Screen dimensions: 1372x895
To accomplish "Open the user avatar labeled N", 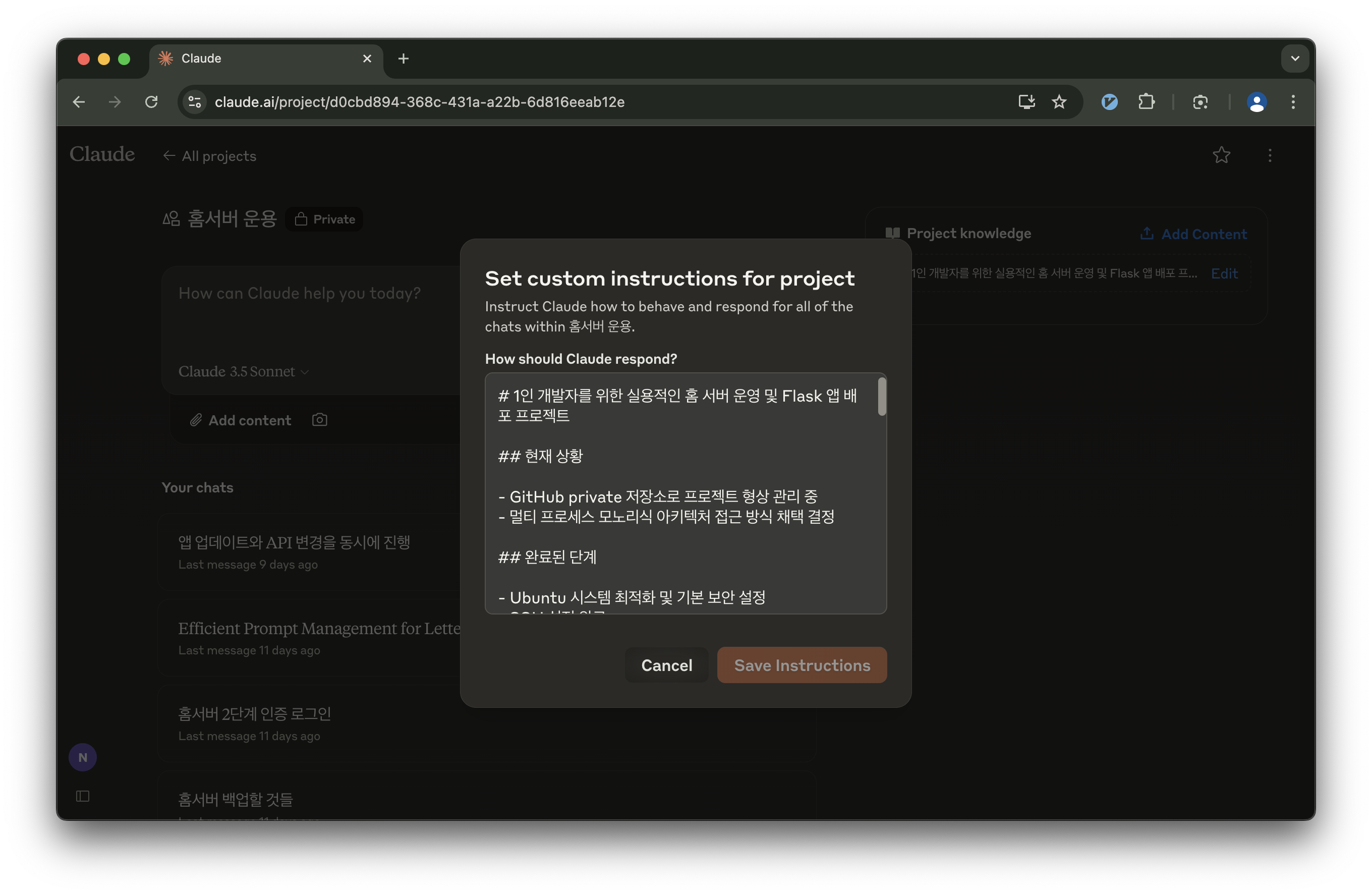I will coord(82,757).
